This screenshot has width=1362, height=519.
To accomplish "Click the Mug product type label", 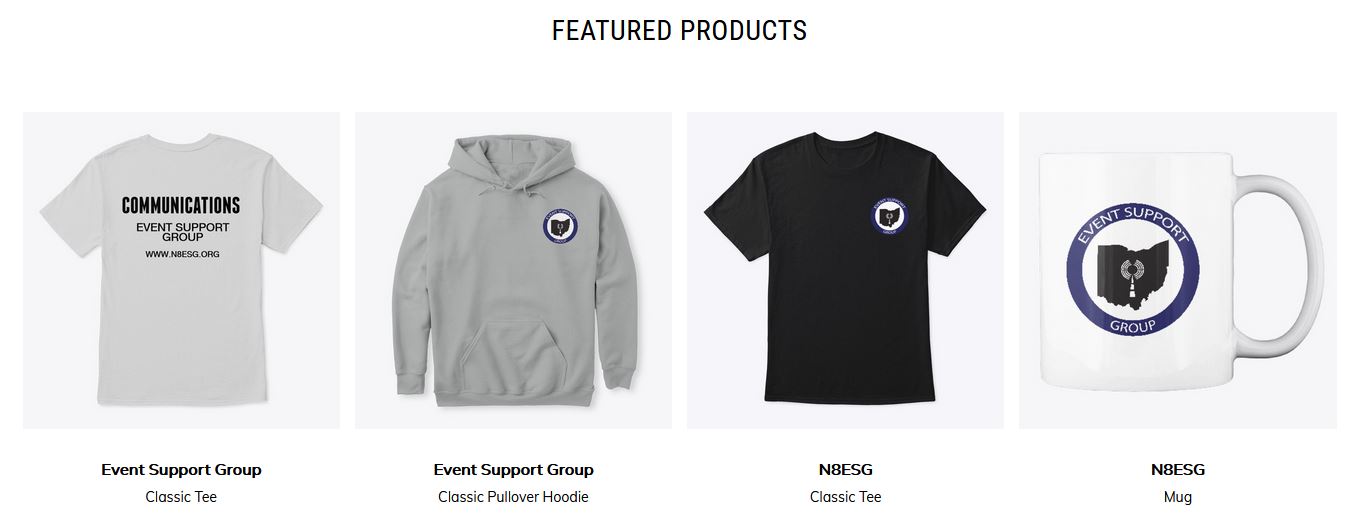I will [x=1177, y=497].
